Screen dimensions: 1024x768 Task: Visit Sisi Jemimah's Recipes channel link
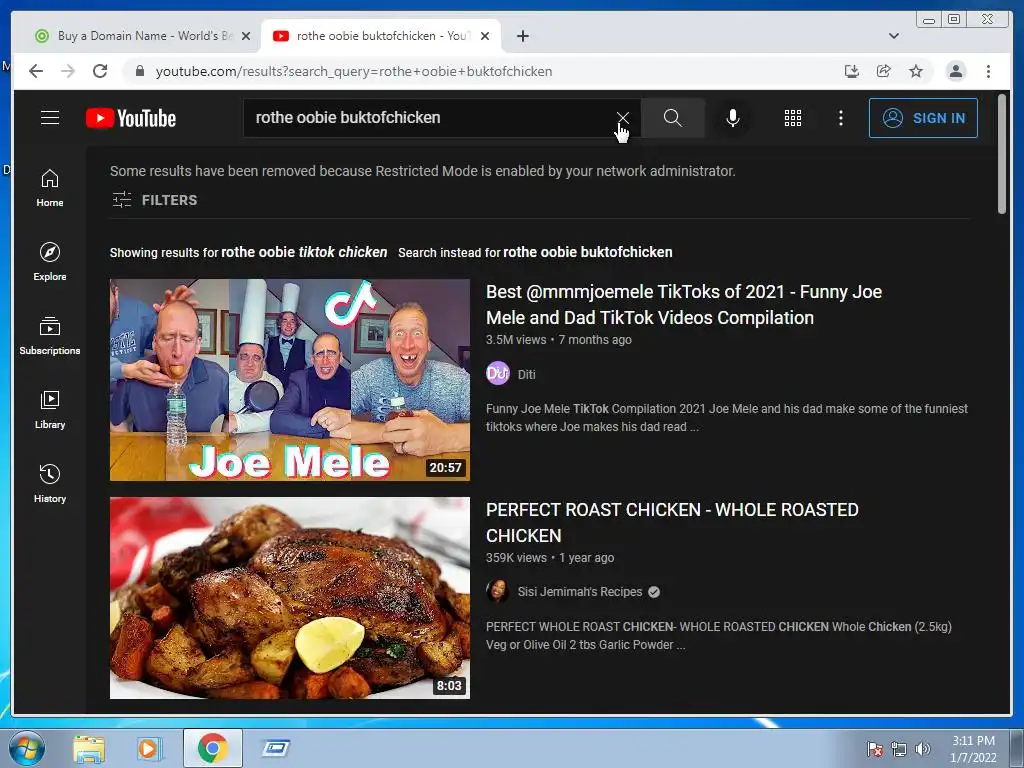pyautogui.click(x=580, y=592)
